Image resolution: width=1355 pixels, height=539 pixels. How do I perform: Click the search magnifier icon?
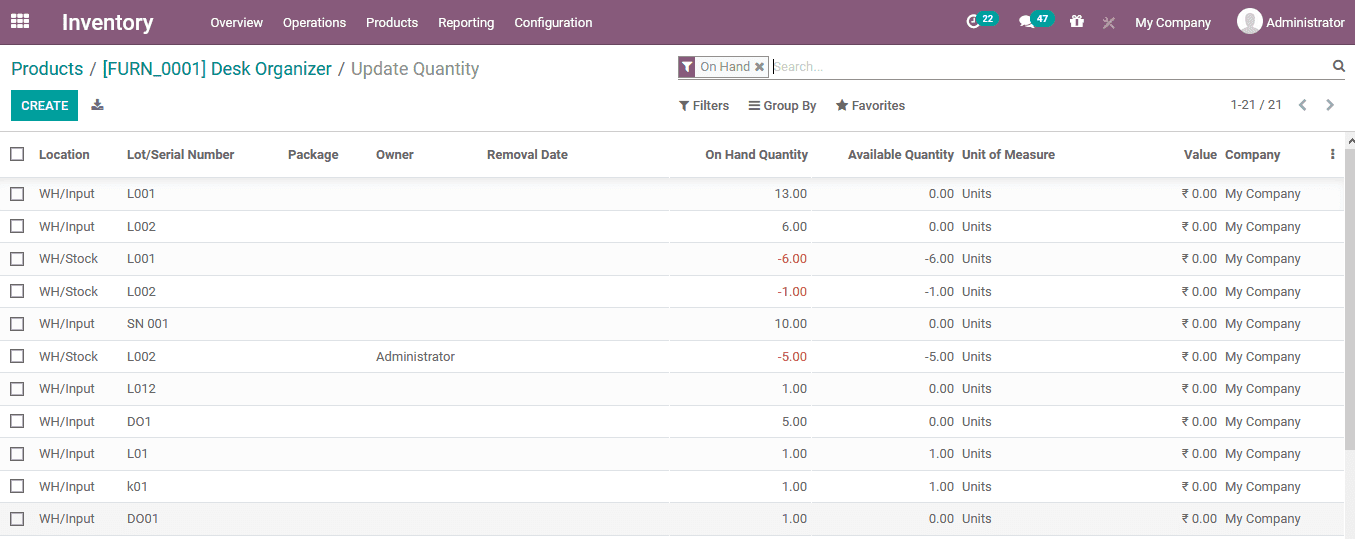(1339, 66)
